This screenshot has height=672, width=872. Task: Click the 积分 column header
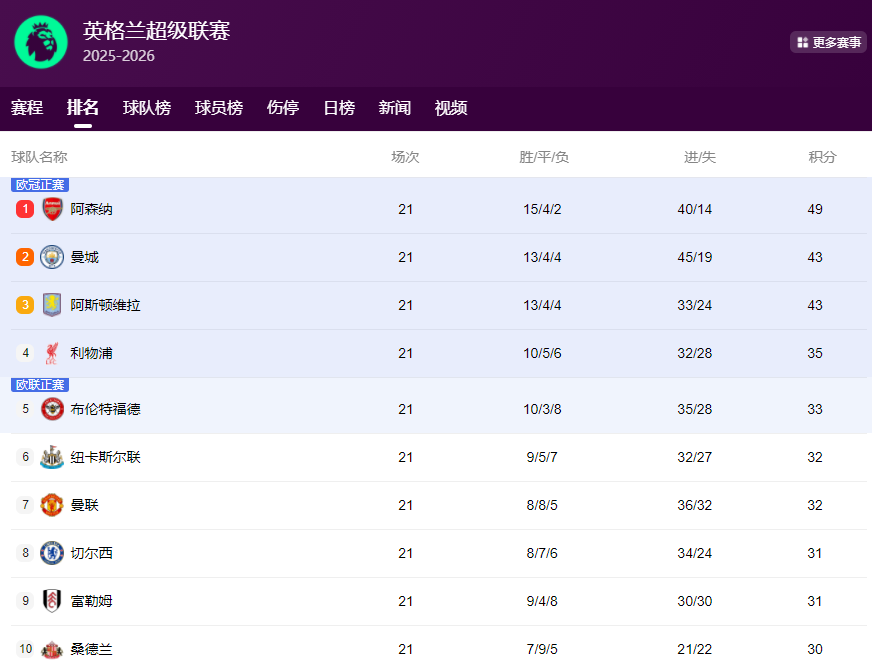823,157
